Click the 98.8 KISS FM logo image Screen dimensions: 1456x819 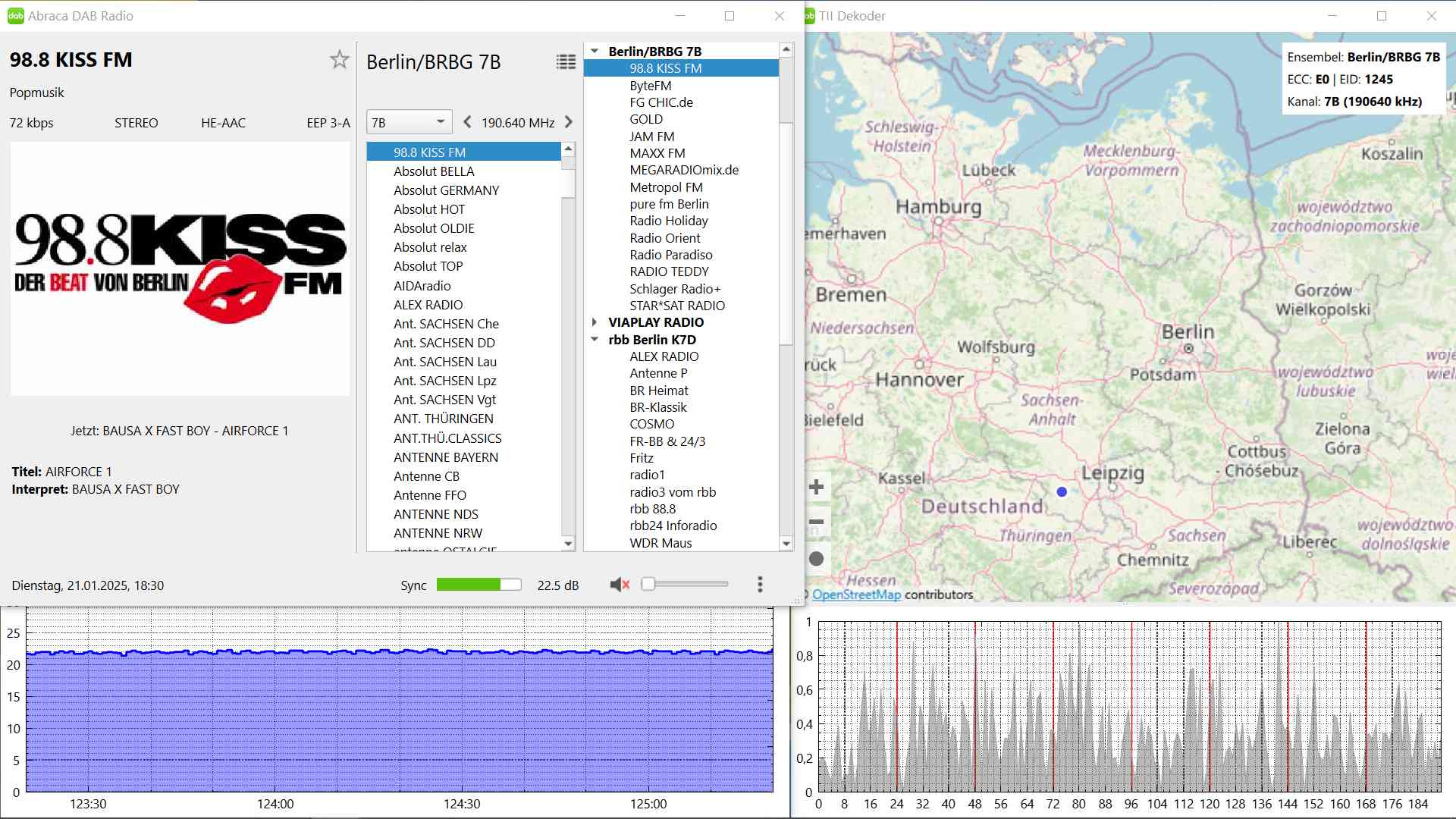(x=180, y=268)
